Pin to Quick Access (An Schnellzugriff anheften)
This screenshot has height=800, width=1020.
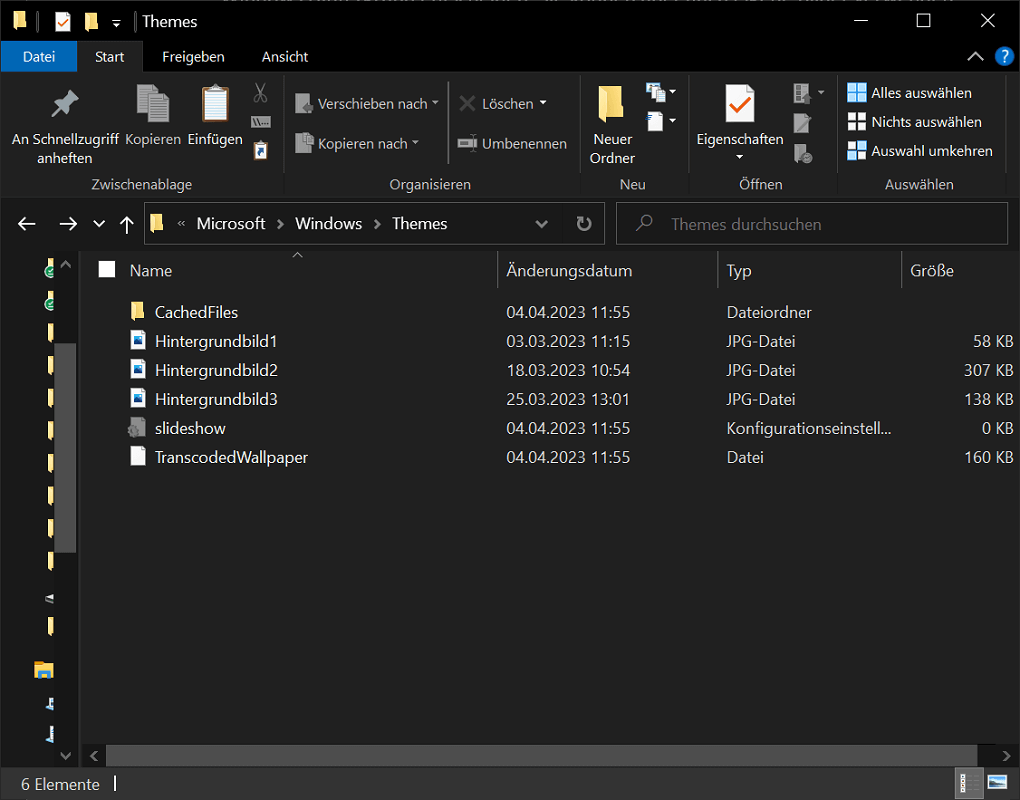tap(64, 126)
